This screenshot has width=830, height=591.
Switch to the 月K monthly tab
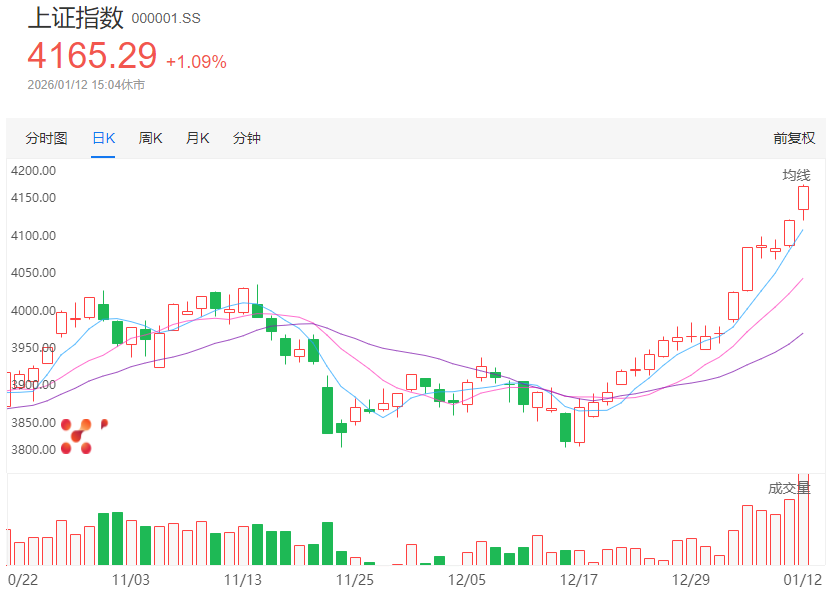[197, 138]
